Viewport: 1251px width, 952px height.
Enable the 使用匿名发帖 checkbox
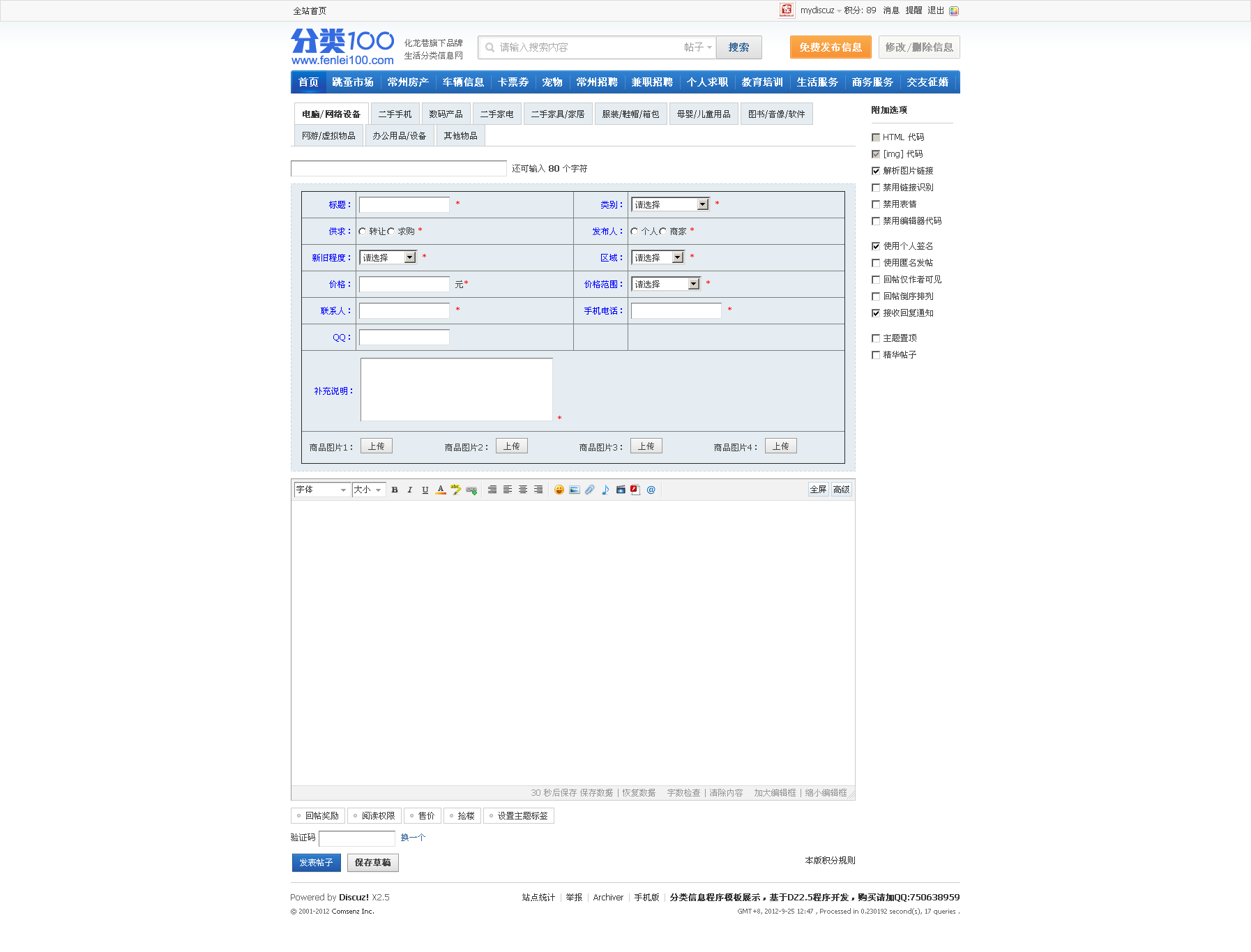(x=876, y=263)
